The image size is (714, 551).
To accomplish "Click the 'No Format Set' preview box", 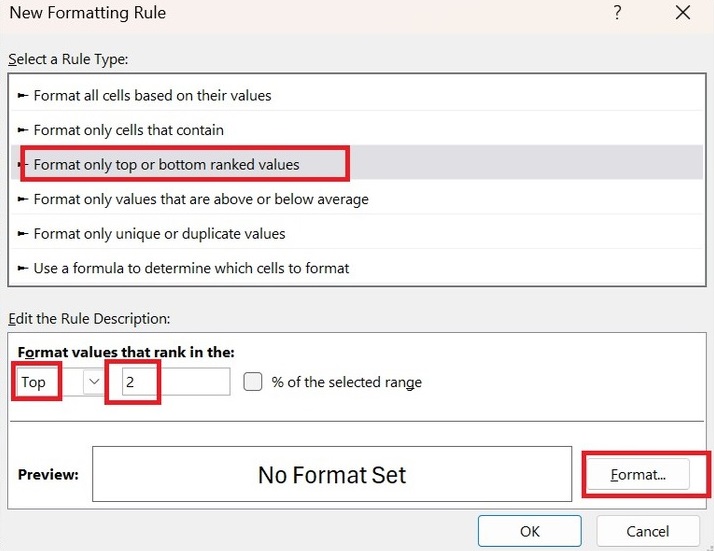I will click(x=332, y=474).
